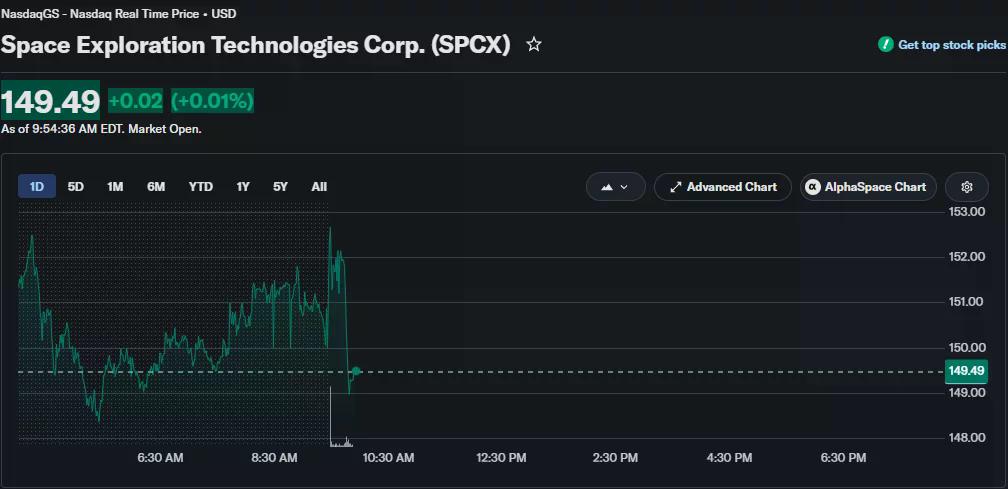Click the AlphaSpace alpha logo icon

(813, 187)
